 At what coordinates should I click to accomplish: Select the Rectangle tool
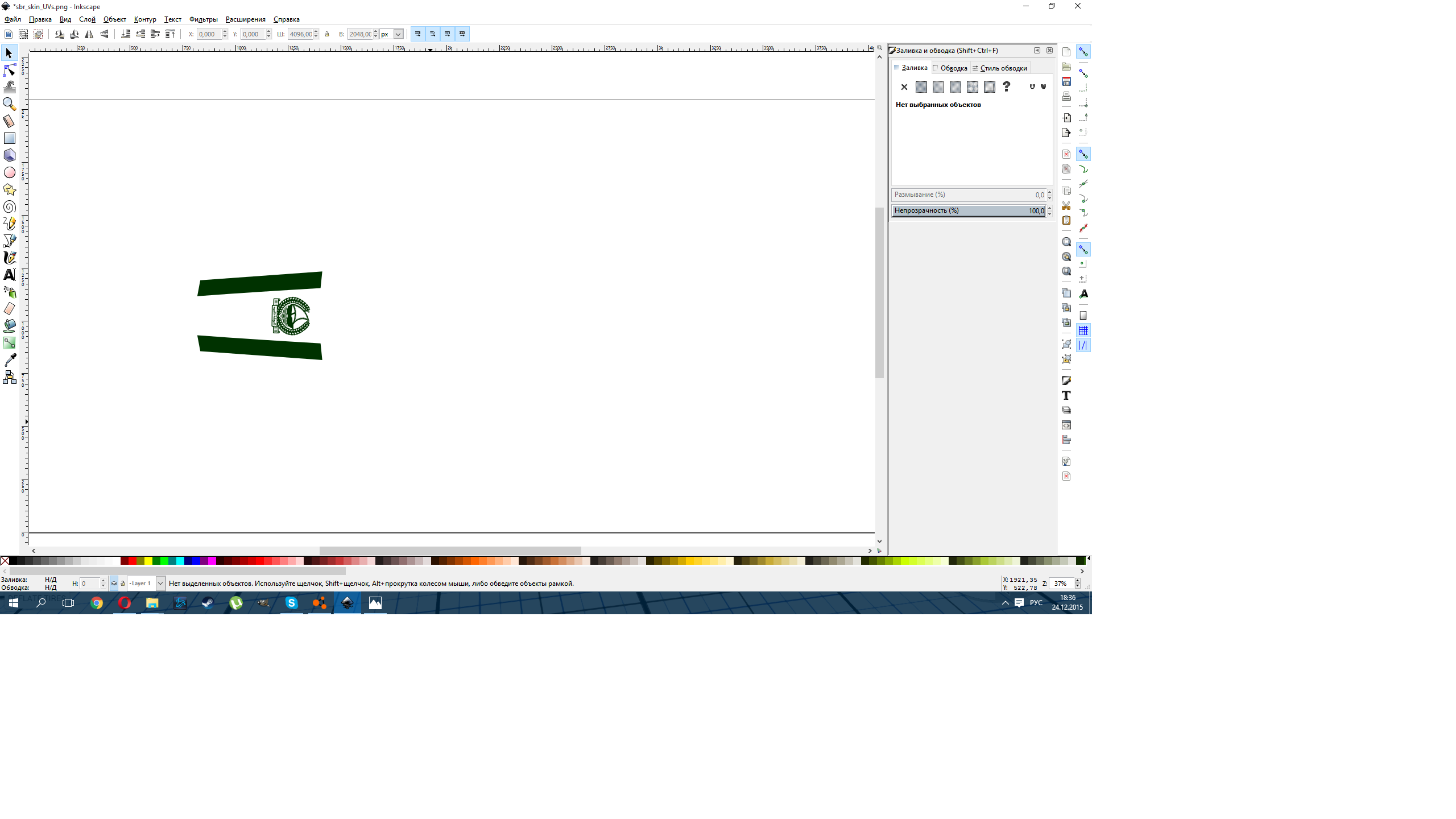point(9,138)
